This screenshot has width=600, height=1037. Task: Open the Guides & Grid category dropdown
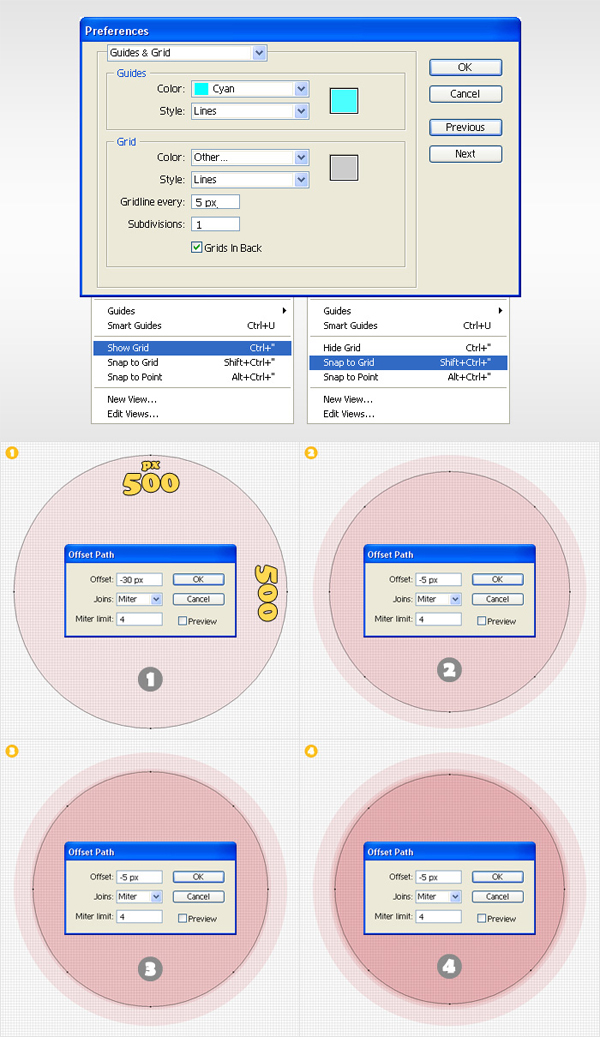pyautogui.click(x=187, y=53)
